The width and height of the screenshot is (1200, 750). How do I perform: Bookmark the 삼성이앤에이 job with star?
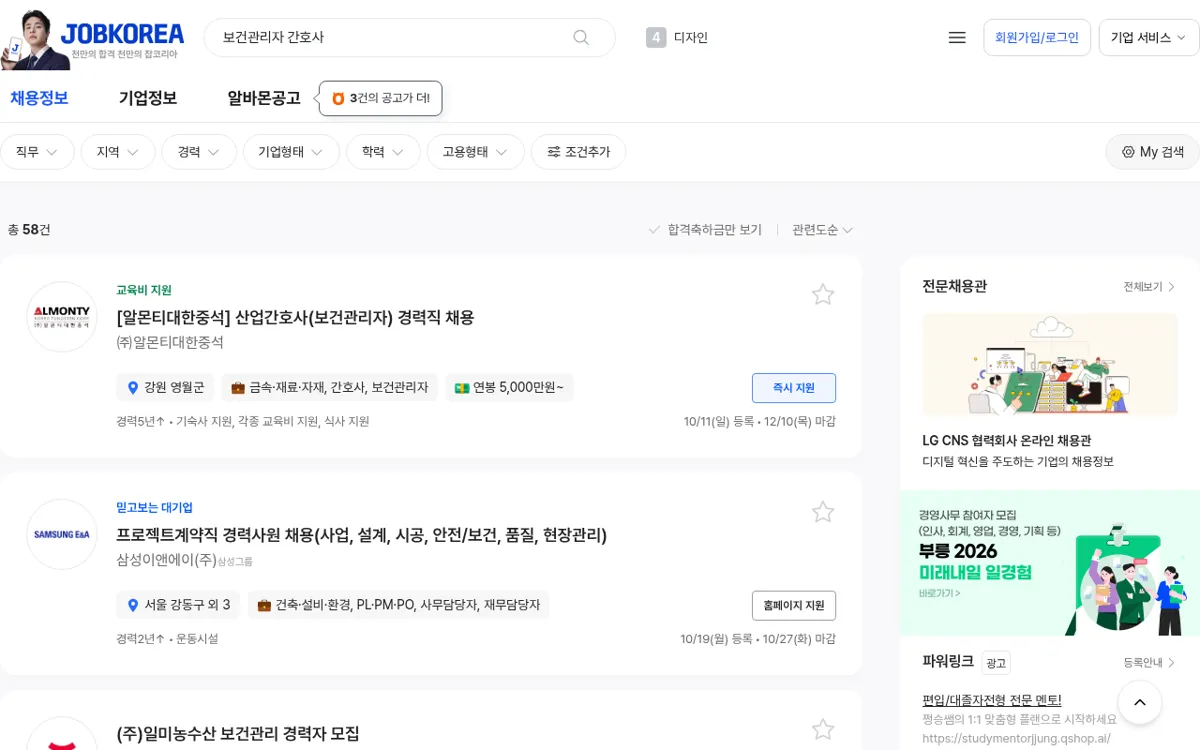coord(823,512)
